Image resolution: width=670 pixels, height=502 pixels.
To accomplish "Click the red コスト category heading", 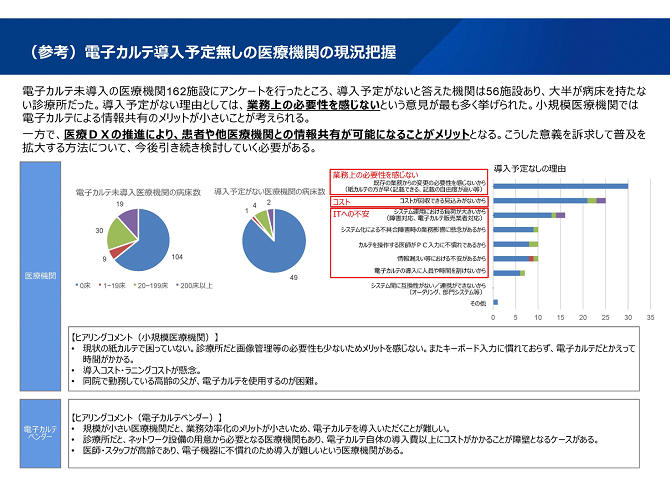I will 341,202.
